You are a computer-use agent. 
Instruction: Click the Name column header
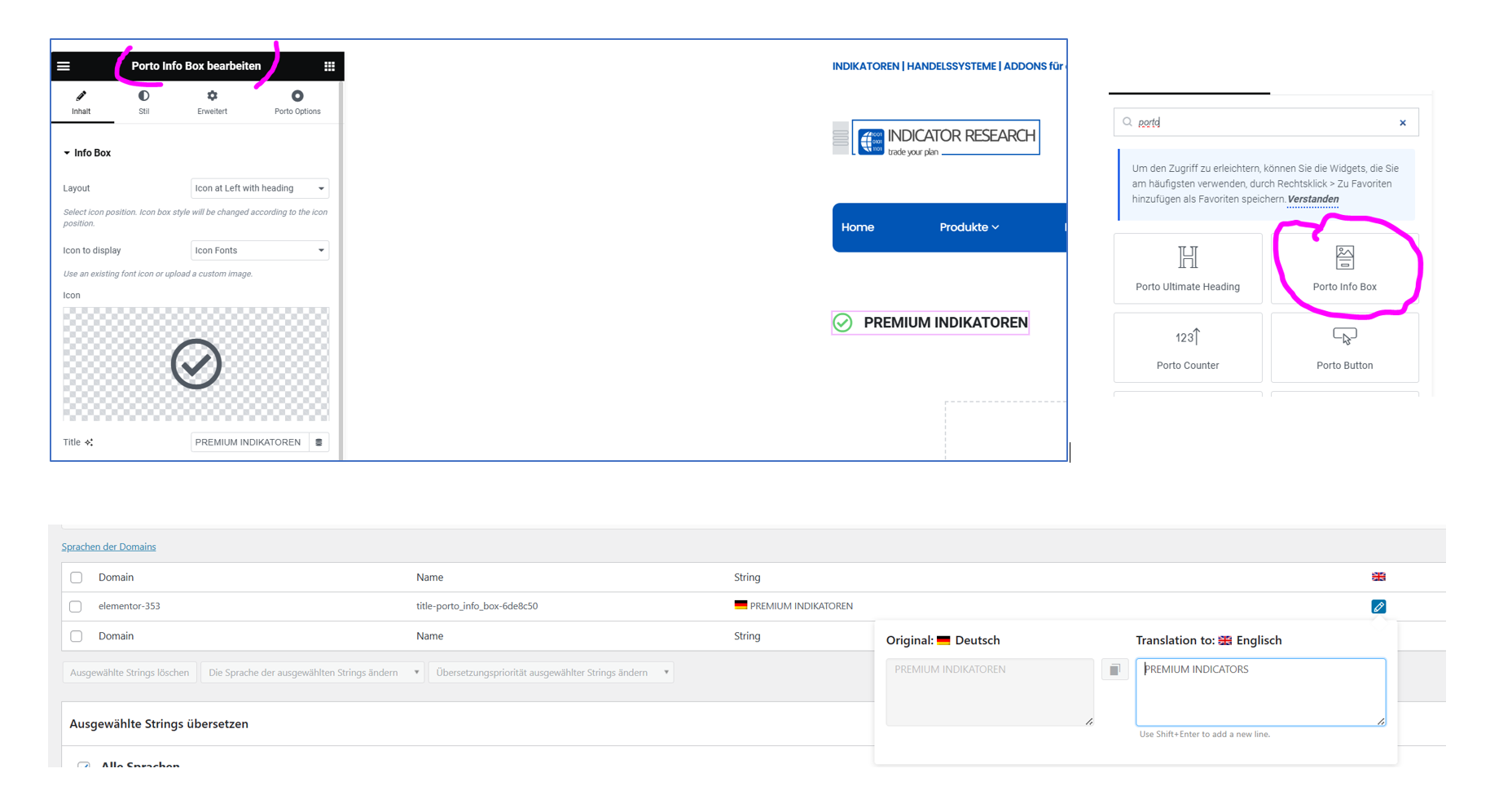[x=429, y=577]
